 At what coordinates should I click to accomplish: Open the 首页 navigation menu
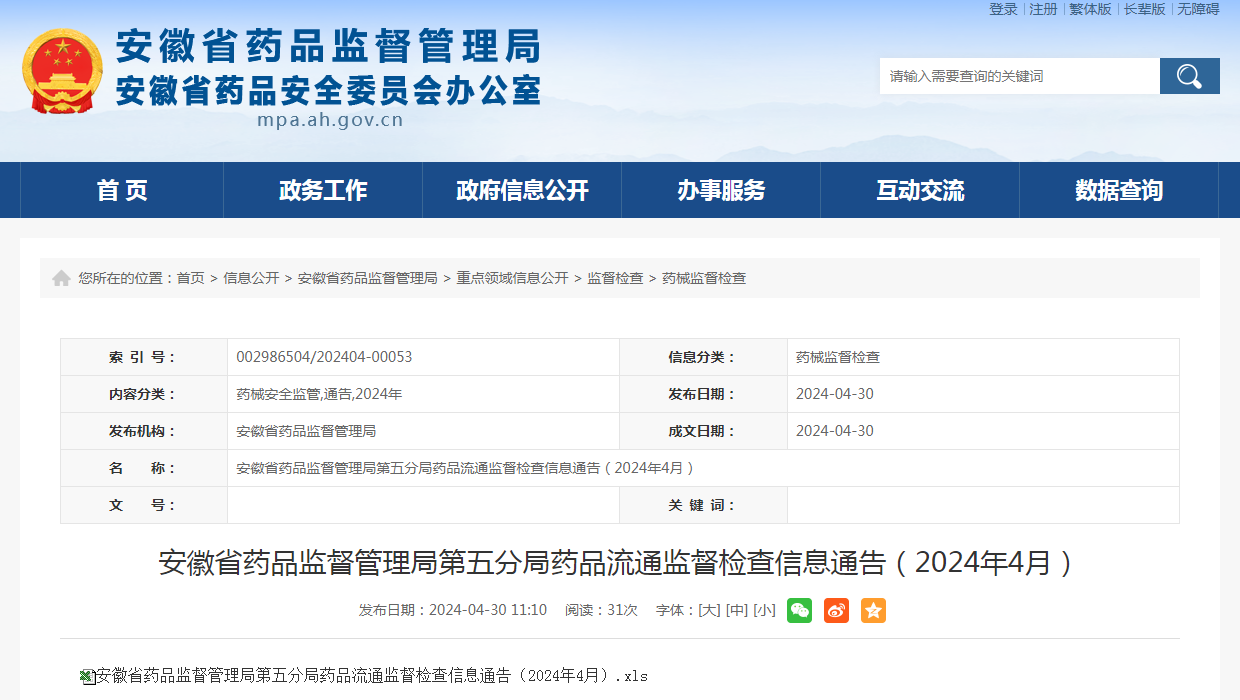click(x=122, y=190)
